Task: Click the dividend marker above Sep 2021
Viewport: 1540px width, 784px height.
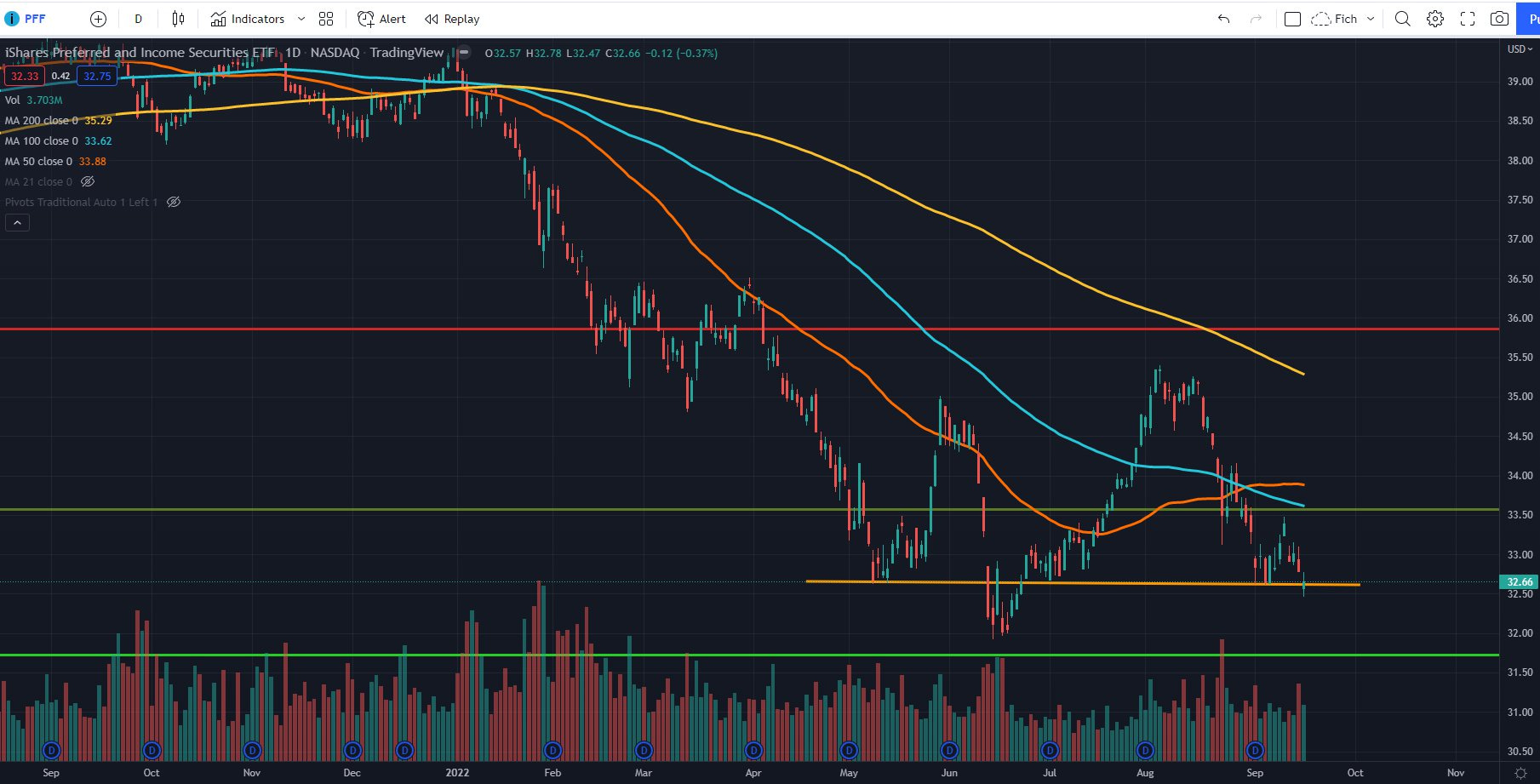Action: click(x=52, y=750)
